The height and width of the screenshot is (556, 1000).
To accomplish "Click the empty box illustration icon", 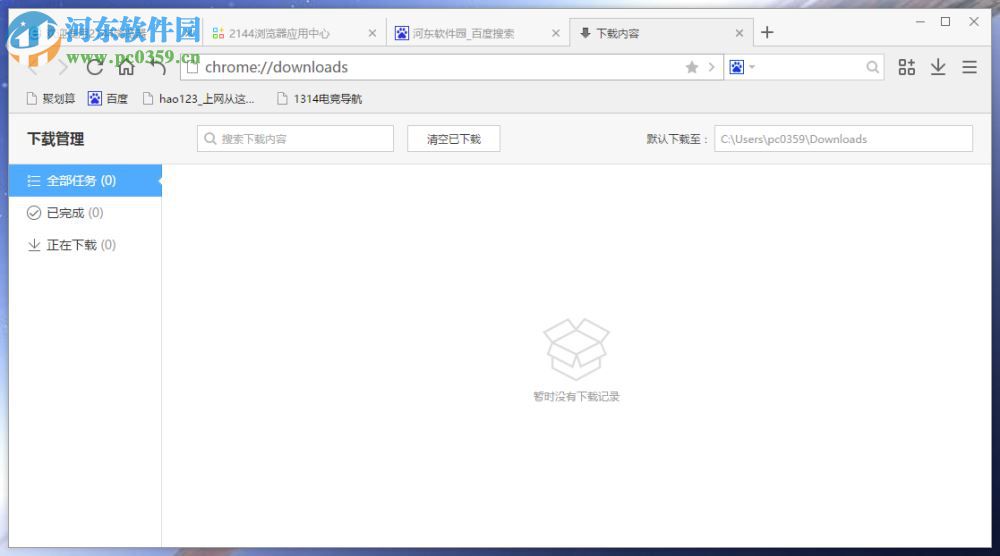I will [x=577, y=349].
